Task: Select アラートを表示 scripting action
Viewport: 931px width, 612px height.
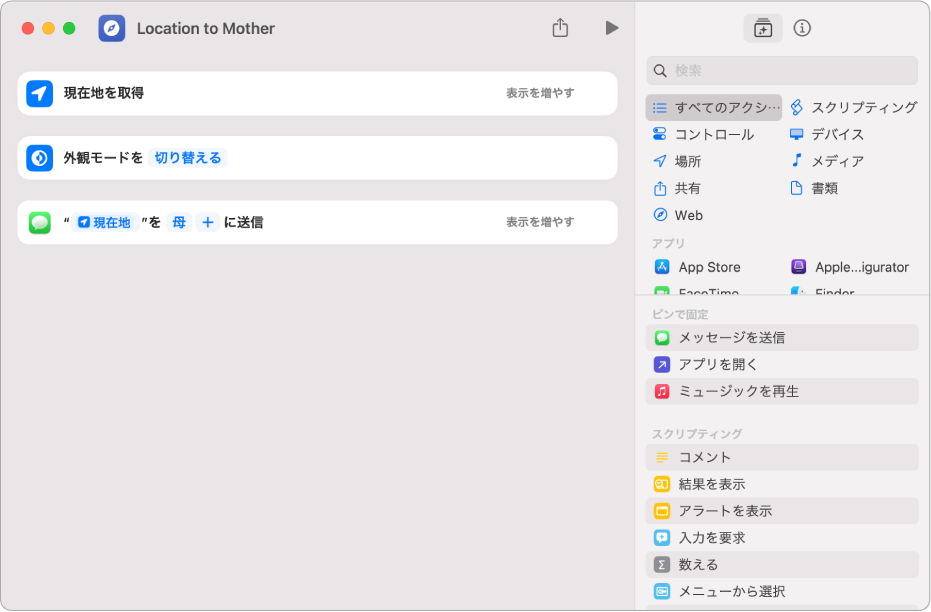Action: [782, 510]
